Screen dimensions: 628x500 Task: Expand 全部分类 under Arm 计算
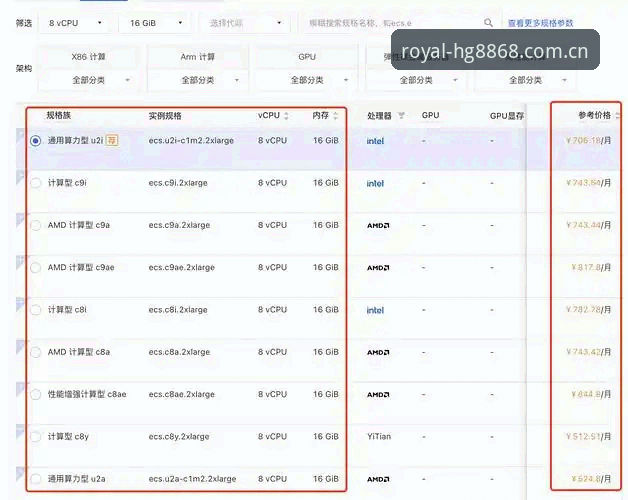(x=198, y=80)
